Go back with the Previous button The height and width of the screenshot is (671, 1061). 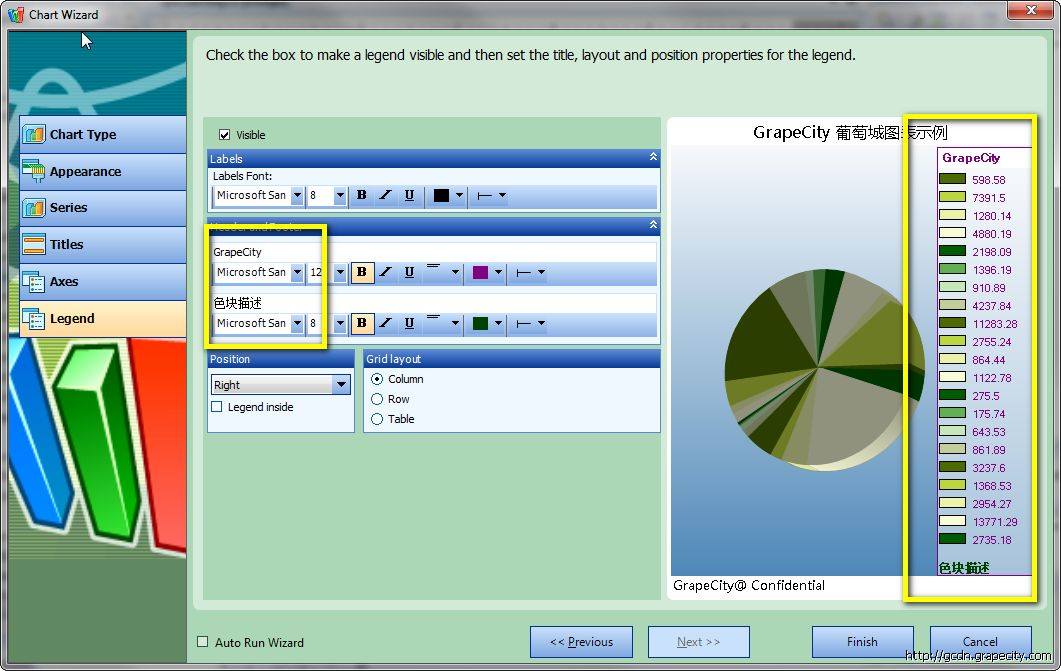(581, 642)
